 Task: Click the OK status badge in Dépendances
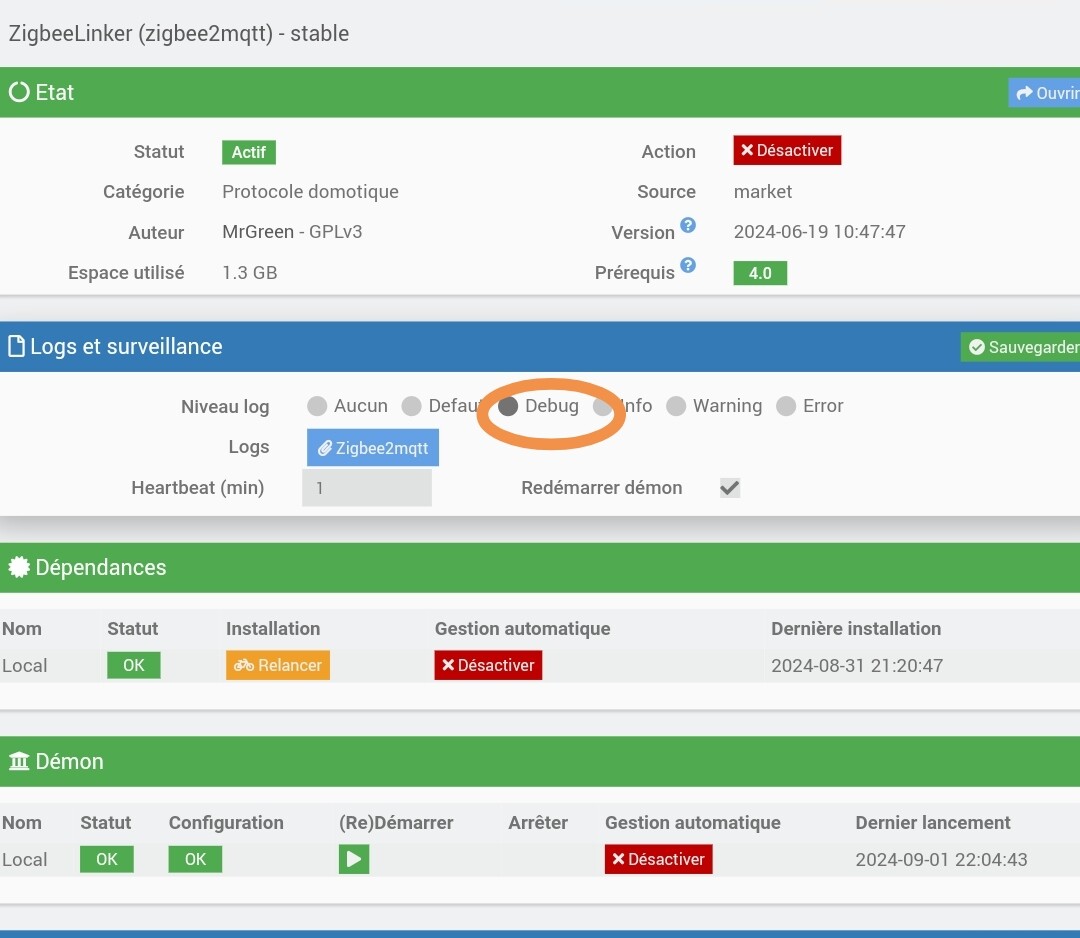pos(134,665)
